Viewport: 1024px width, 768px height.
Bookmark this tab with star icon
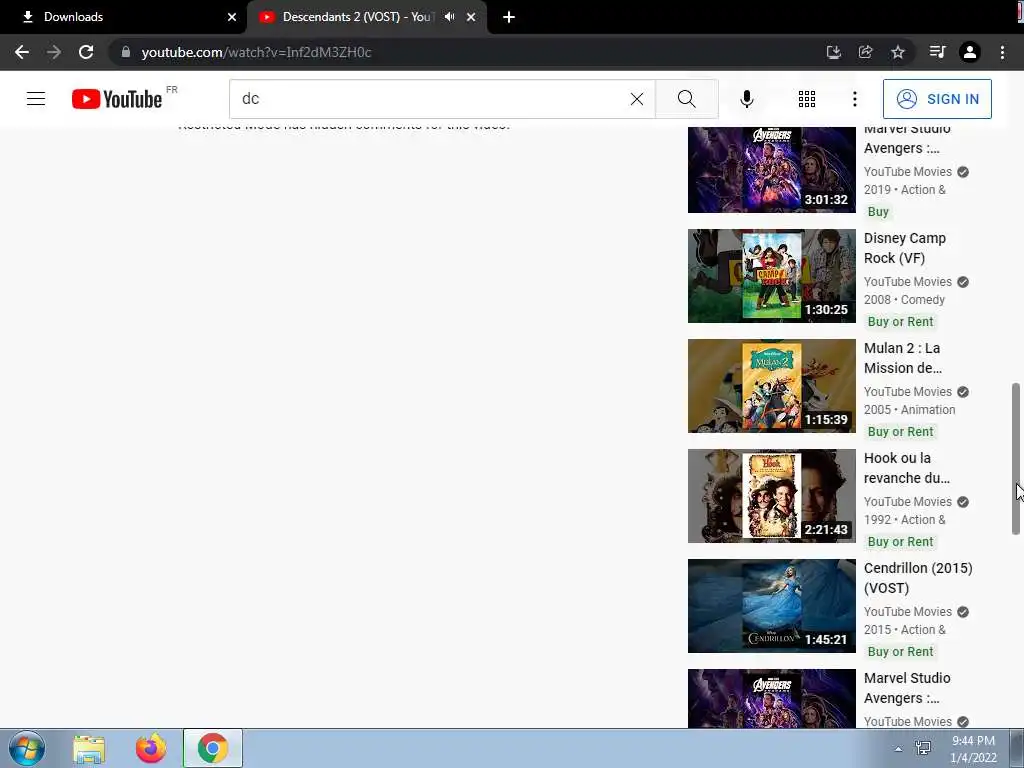coord(898,52)
